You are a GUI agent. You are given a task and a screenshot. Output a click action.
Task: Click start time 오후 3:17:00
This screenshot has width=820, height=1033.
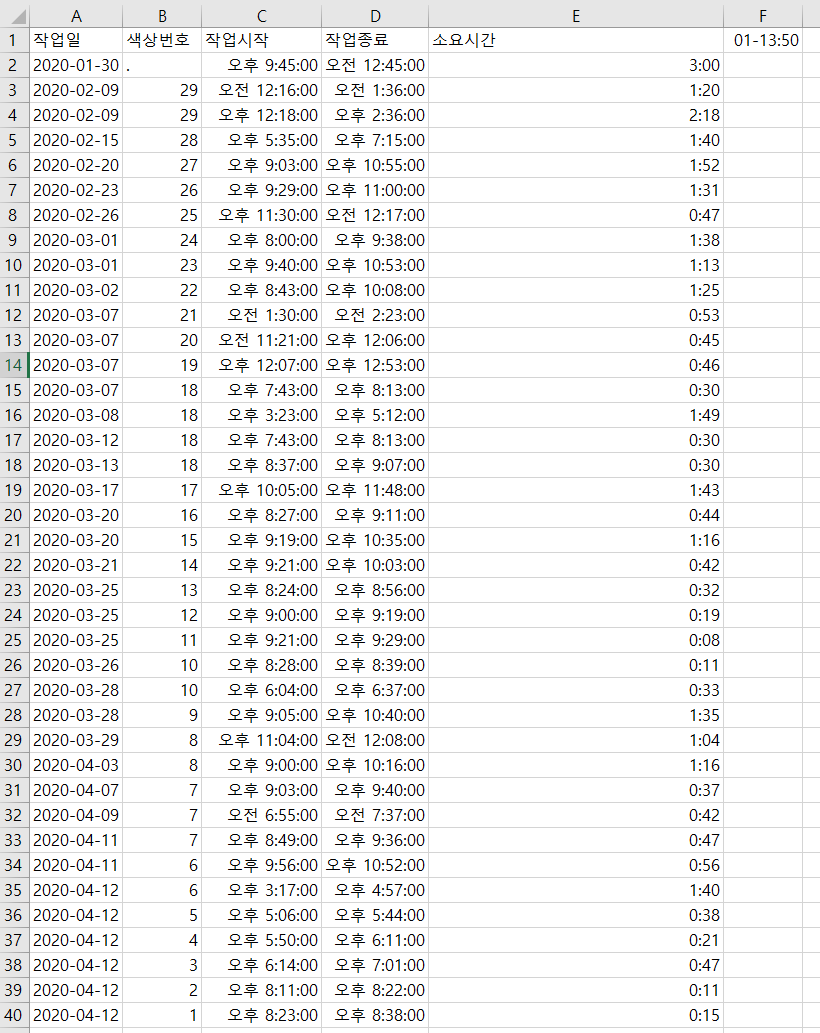click(261, 891)
